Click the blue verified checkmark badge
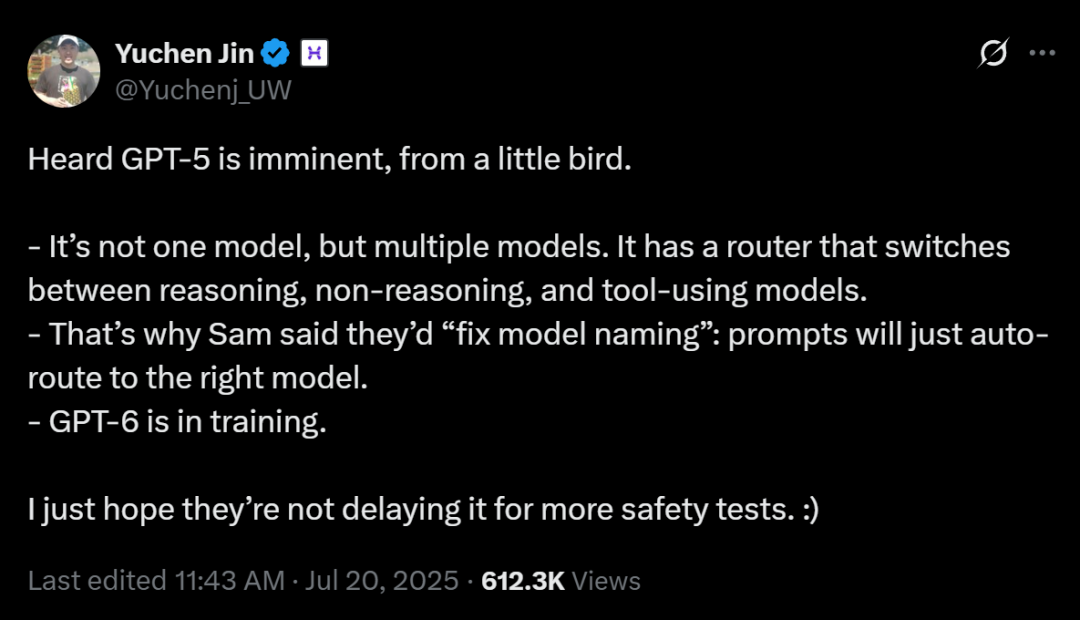 coord(276,53)
